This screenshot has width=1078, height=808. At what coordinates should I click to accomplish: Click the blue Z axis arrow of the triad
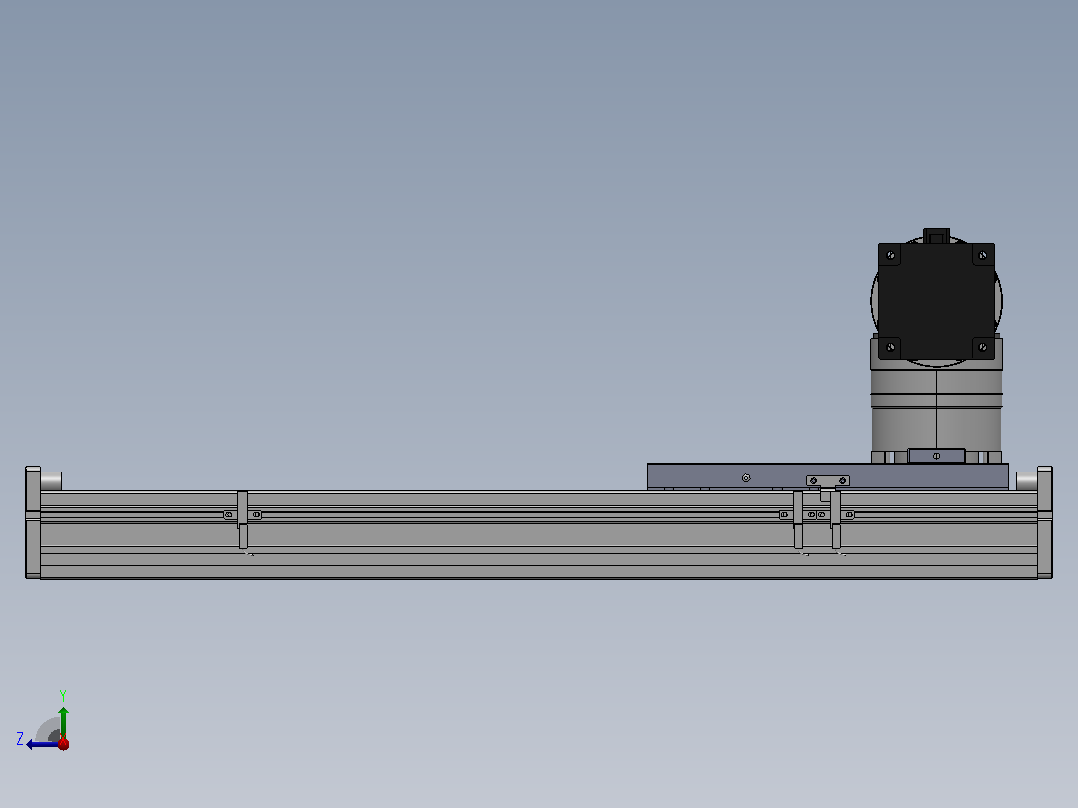tap(41, 744)
